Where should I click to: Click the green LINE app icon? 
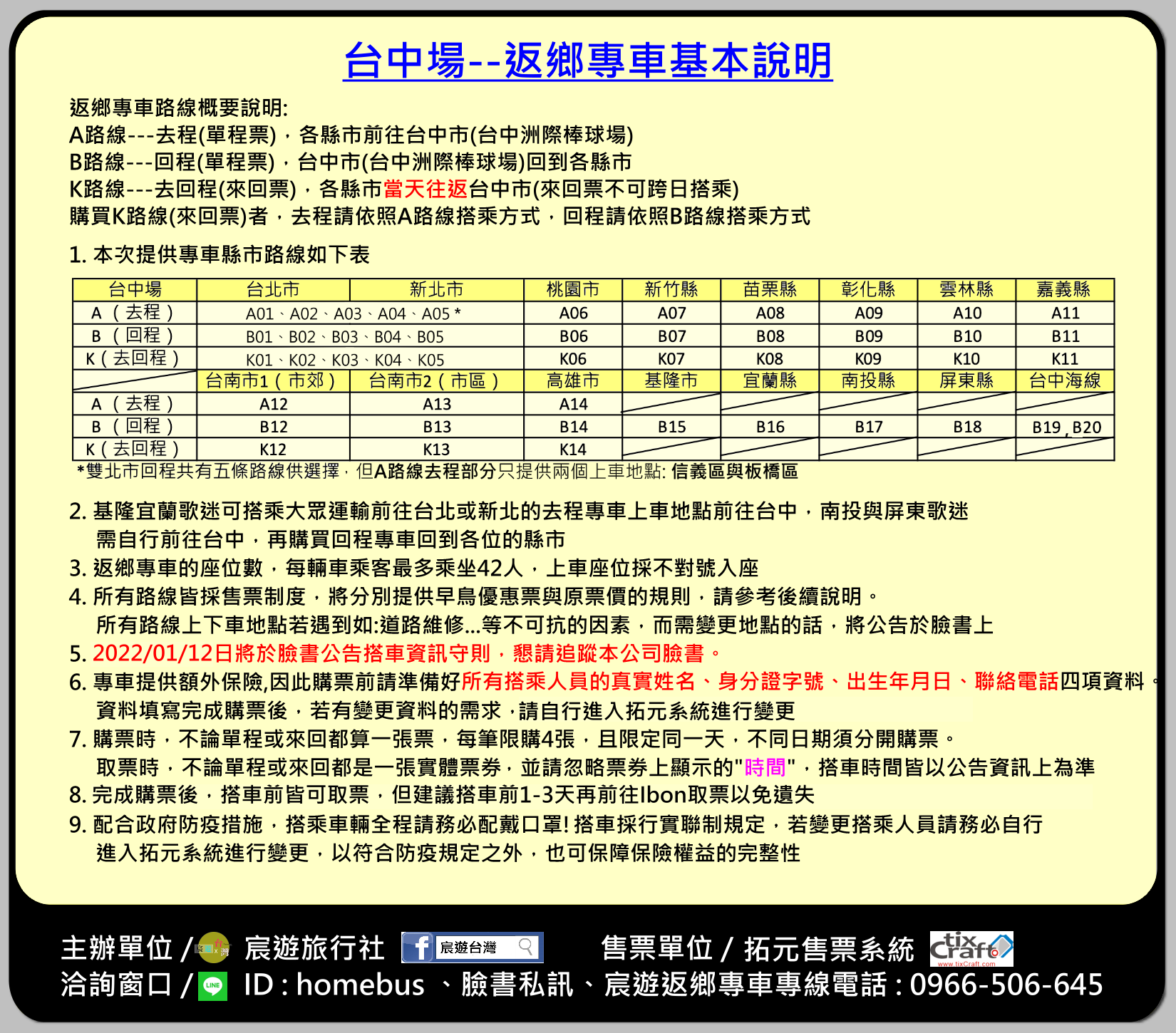(x=212, y=986)
